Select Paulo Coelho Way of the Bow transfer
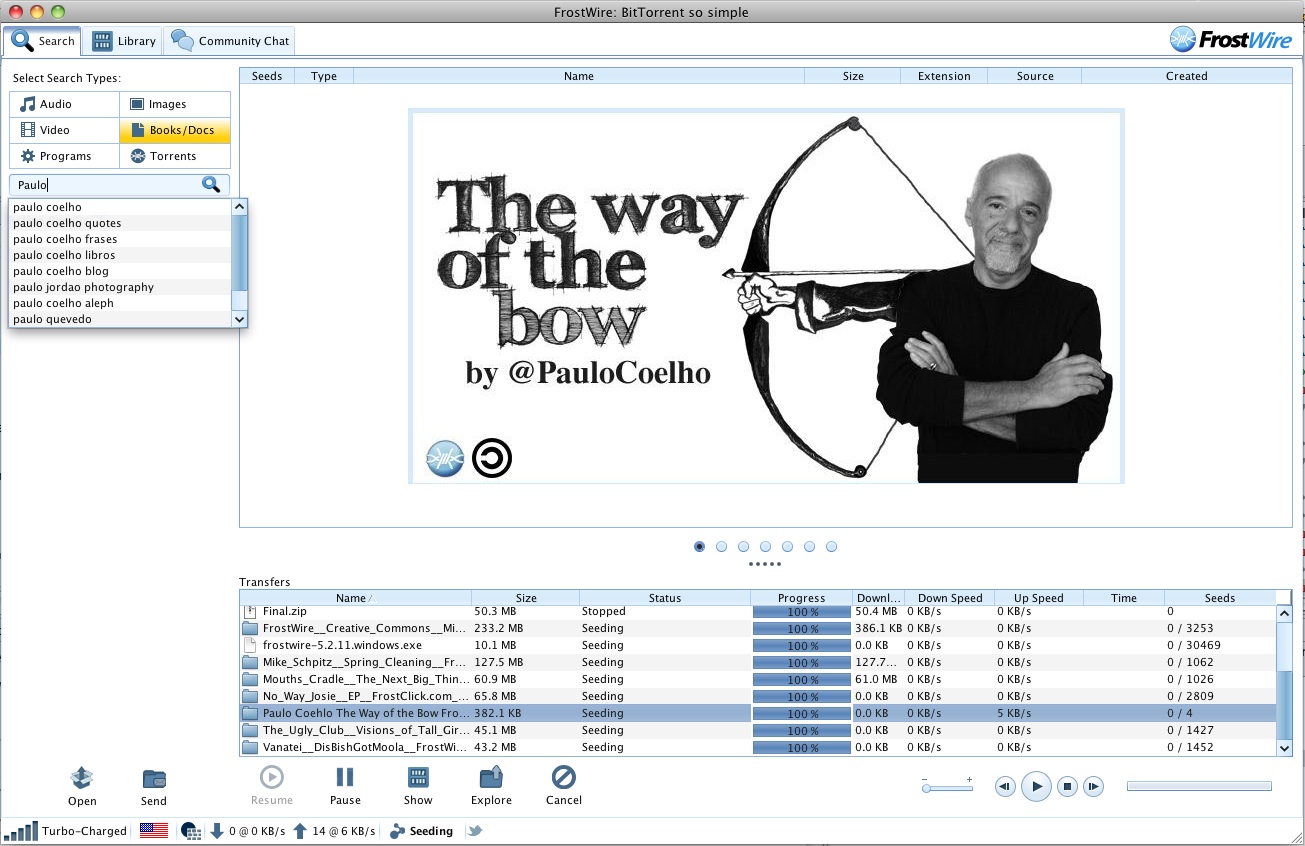The height and width of the screenshot is (846, 1305). pos(759,713)
